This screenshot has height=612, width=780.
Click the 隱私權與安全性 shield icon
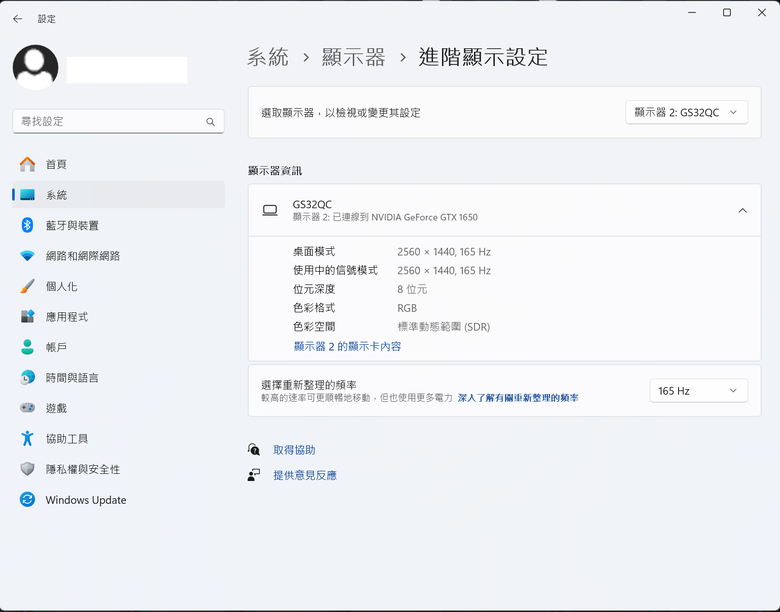[27, 469]
